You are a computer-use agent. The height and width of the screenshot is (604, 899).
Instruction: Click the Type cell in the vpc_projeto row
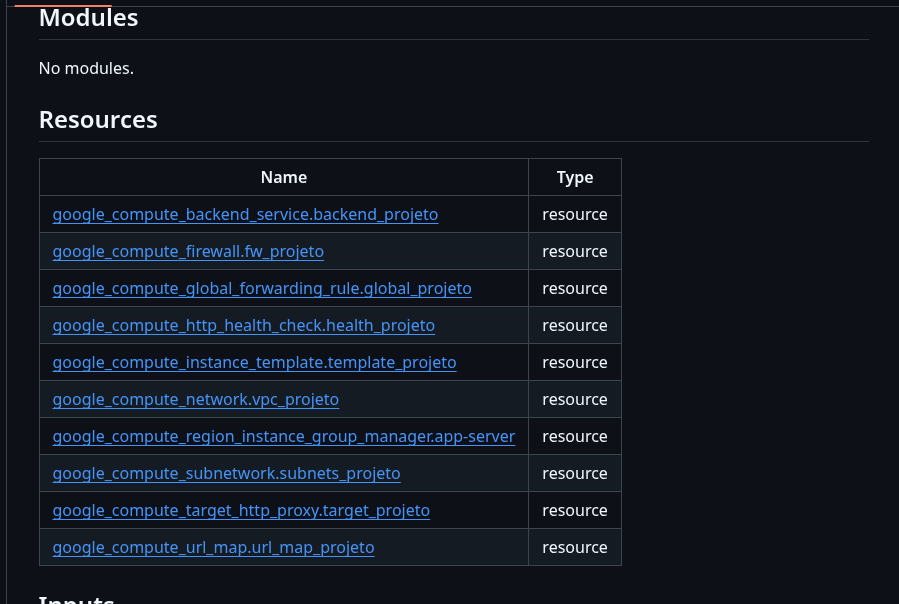[575, 399]
